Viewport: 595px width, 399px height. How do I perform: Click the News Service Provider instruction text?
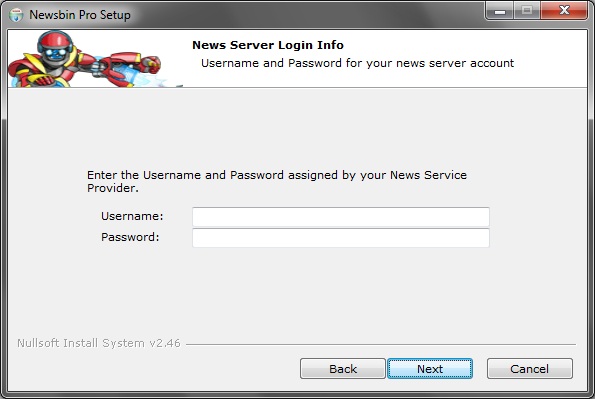click(x=277, y=181)
